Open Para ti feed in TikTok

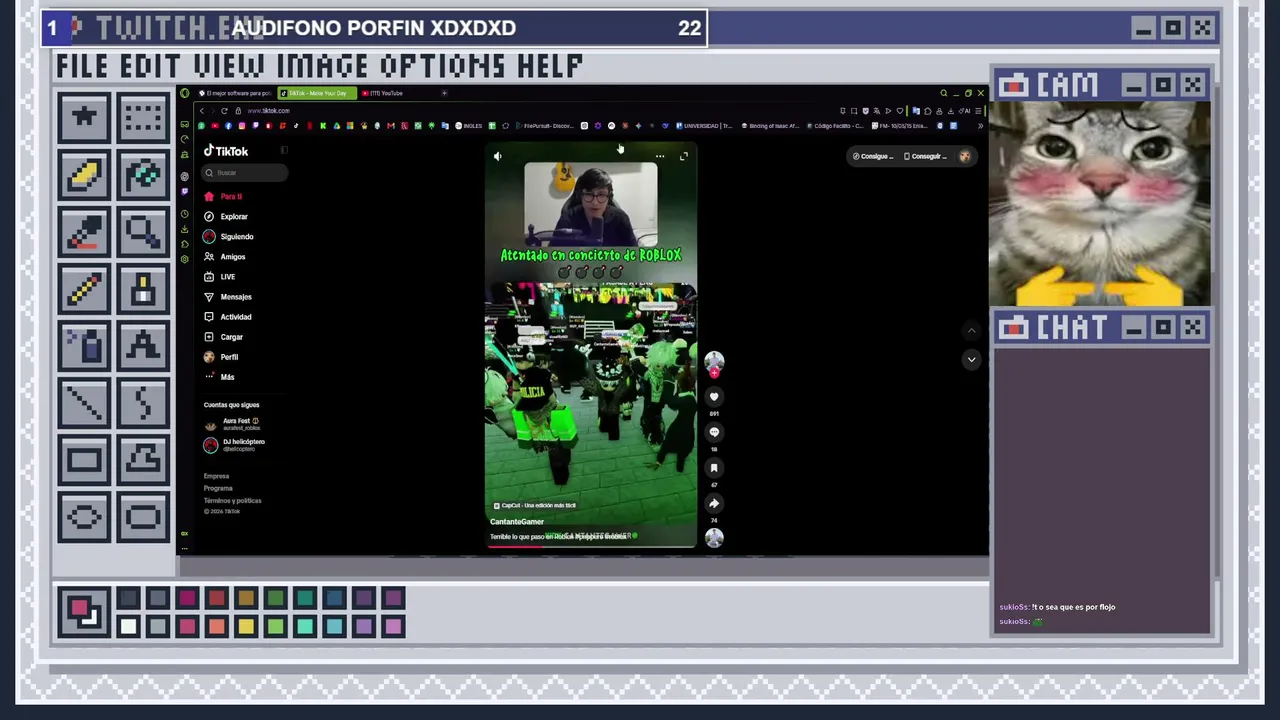[x=223, y=196]
